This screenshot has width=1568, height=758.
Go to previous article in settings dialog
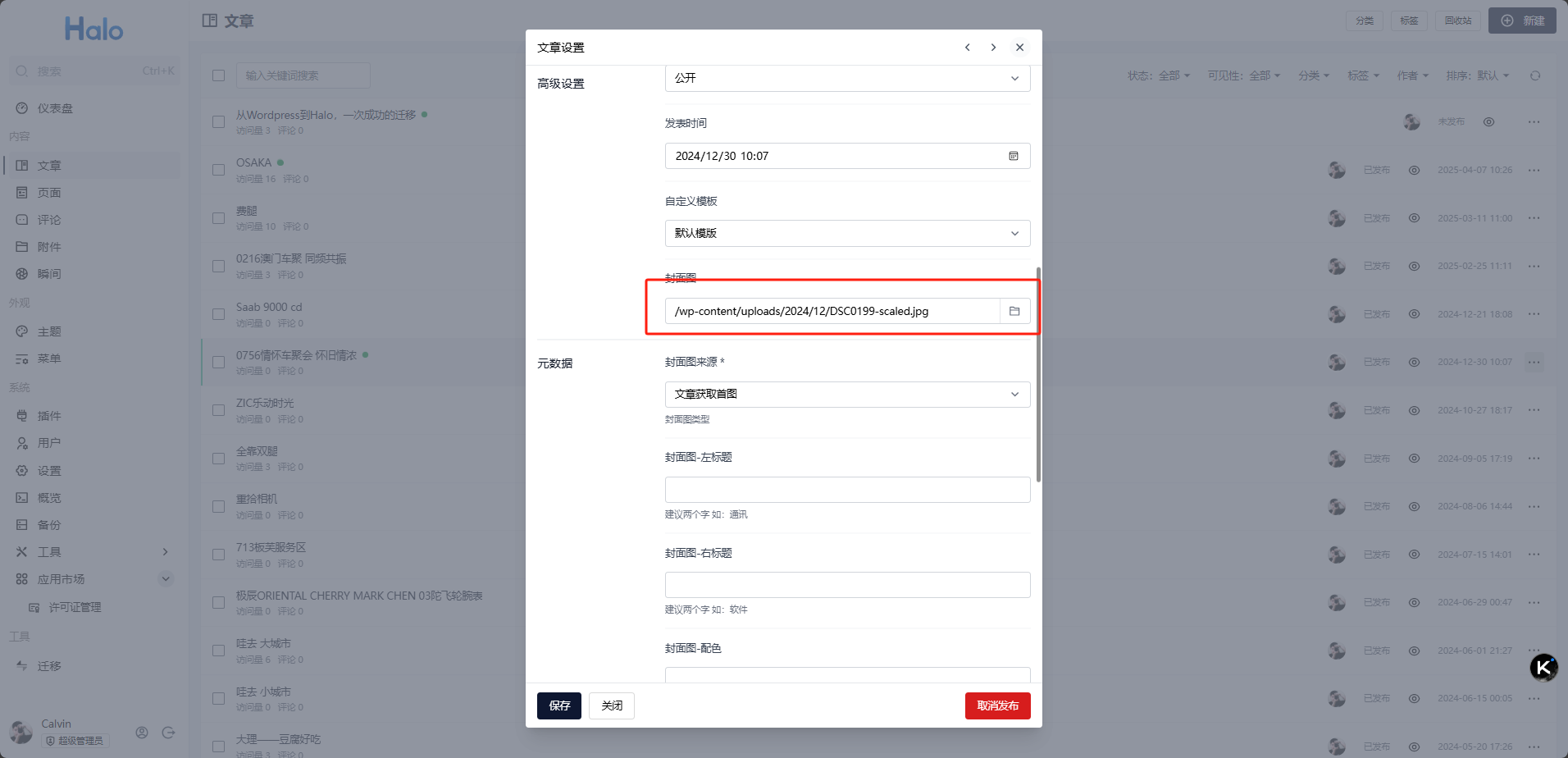point(968,48)
